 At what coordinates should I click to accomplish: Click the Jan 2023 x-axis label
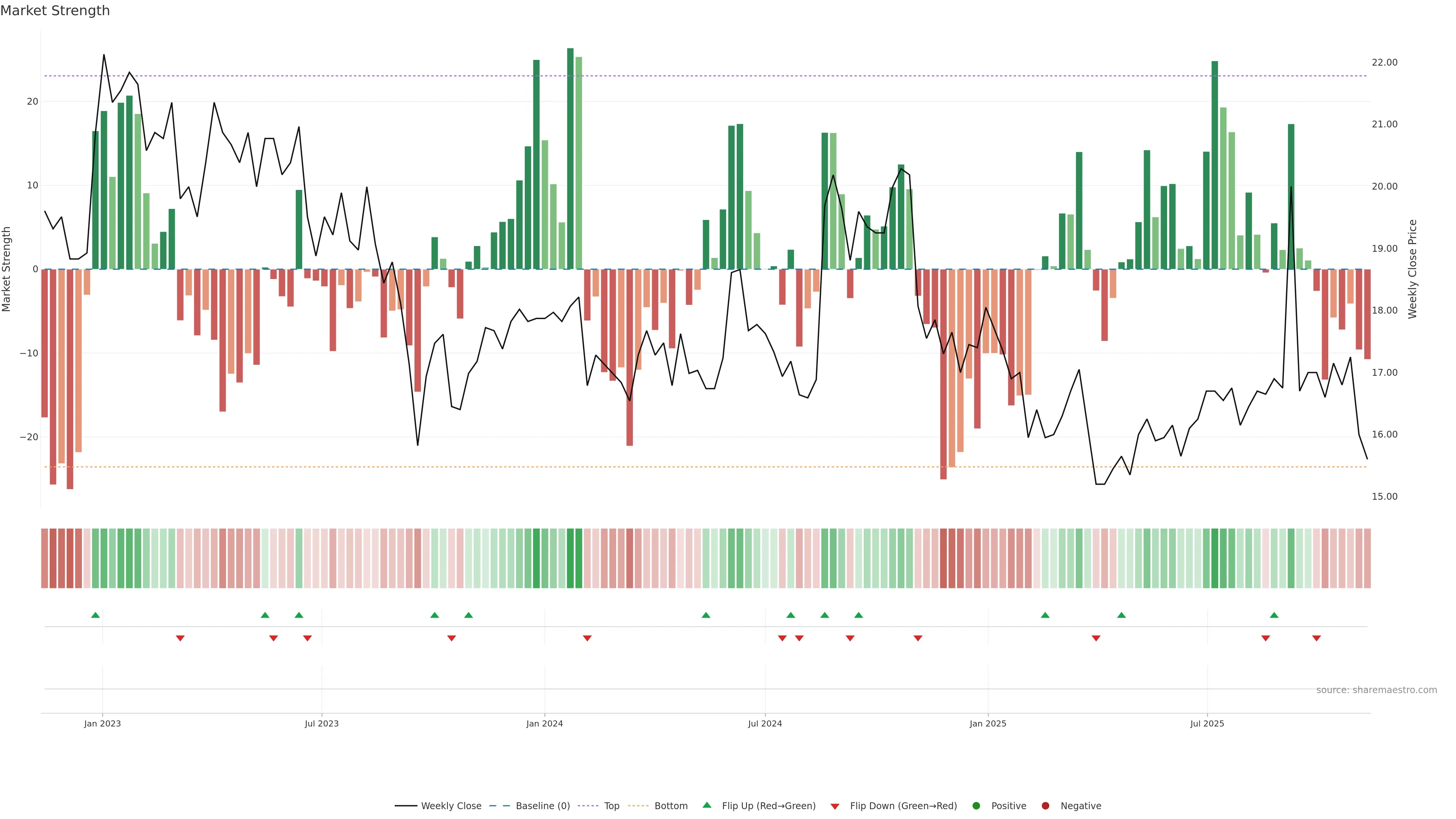102,723
